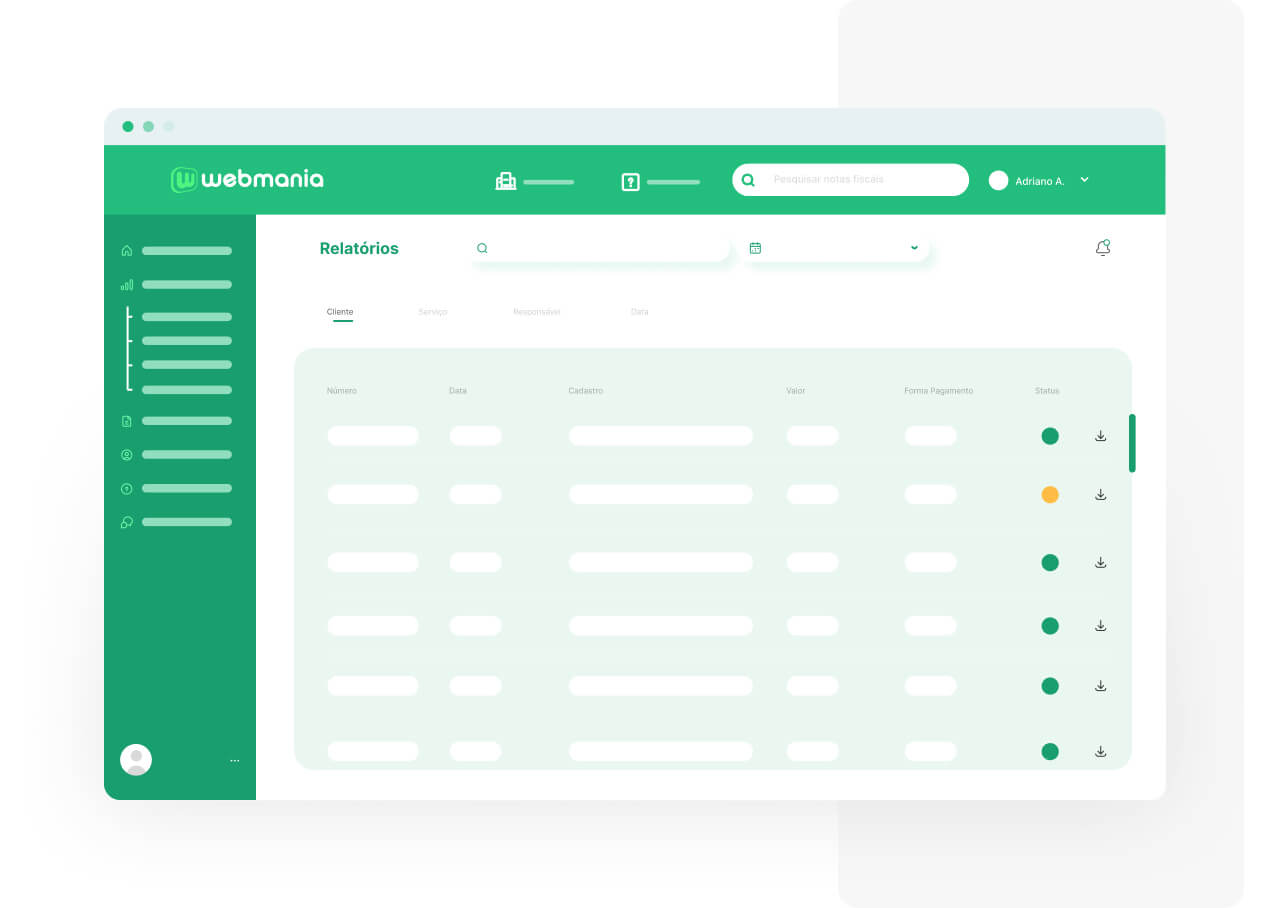Download the report with yellow status
The width and height of the screenshot is (1268, 908).
pos(1100,495)
